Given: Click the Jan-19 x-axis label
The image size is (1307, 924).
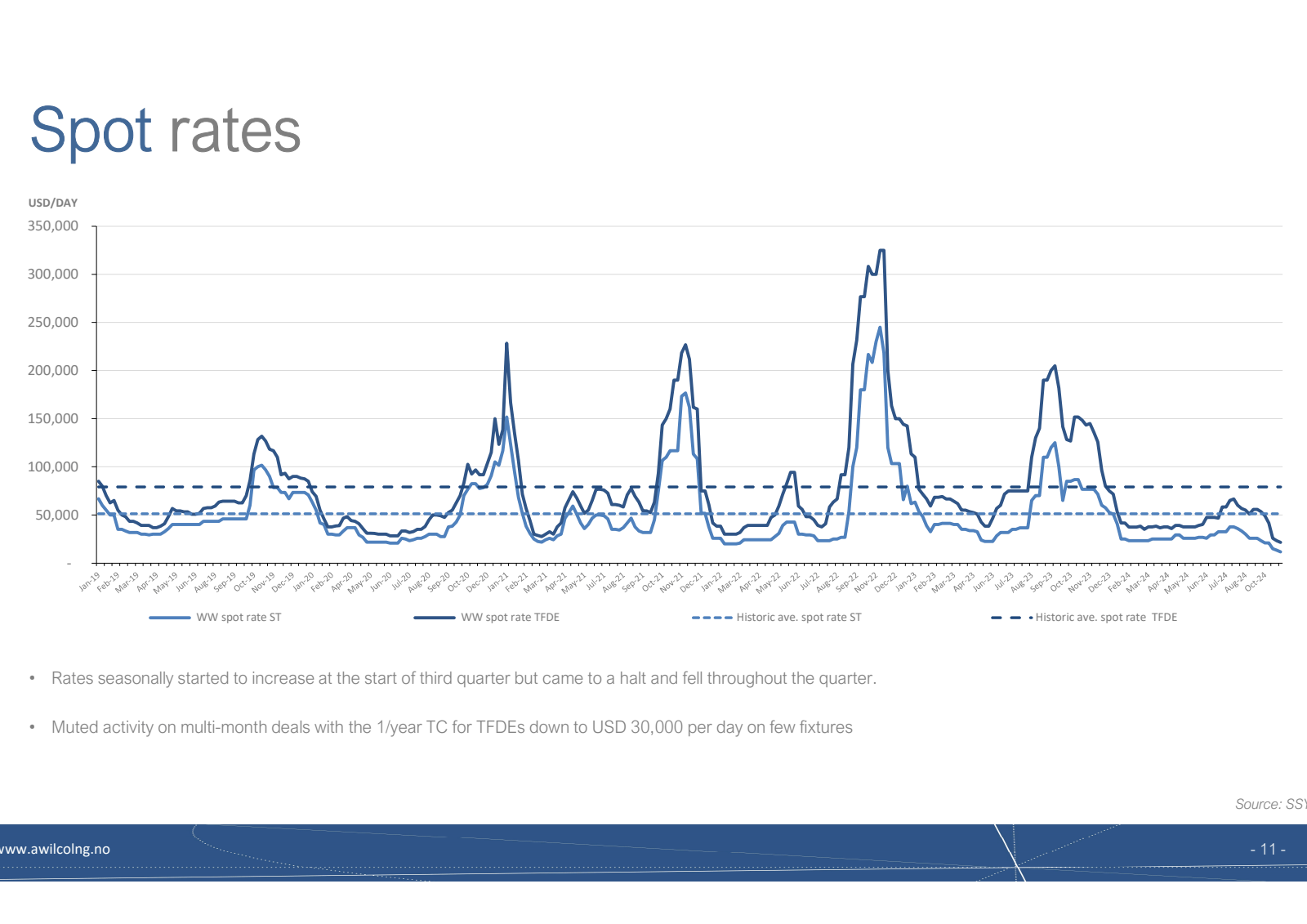Looking at the screenshot, I should pyautogui.click(x=89, y=582).
